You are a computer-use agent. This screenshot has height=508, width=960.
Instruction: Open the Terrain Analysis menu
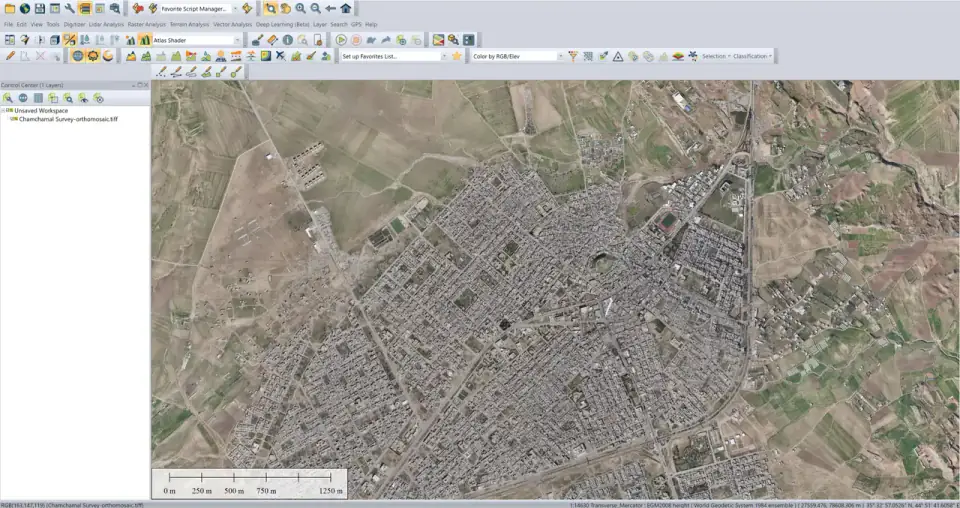[x=189, y=24]
